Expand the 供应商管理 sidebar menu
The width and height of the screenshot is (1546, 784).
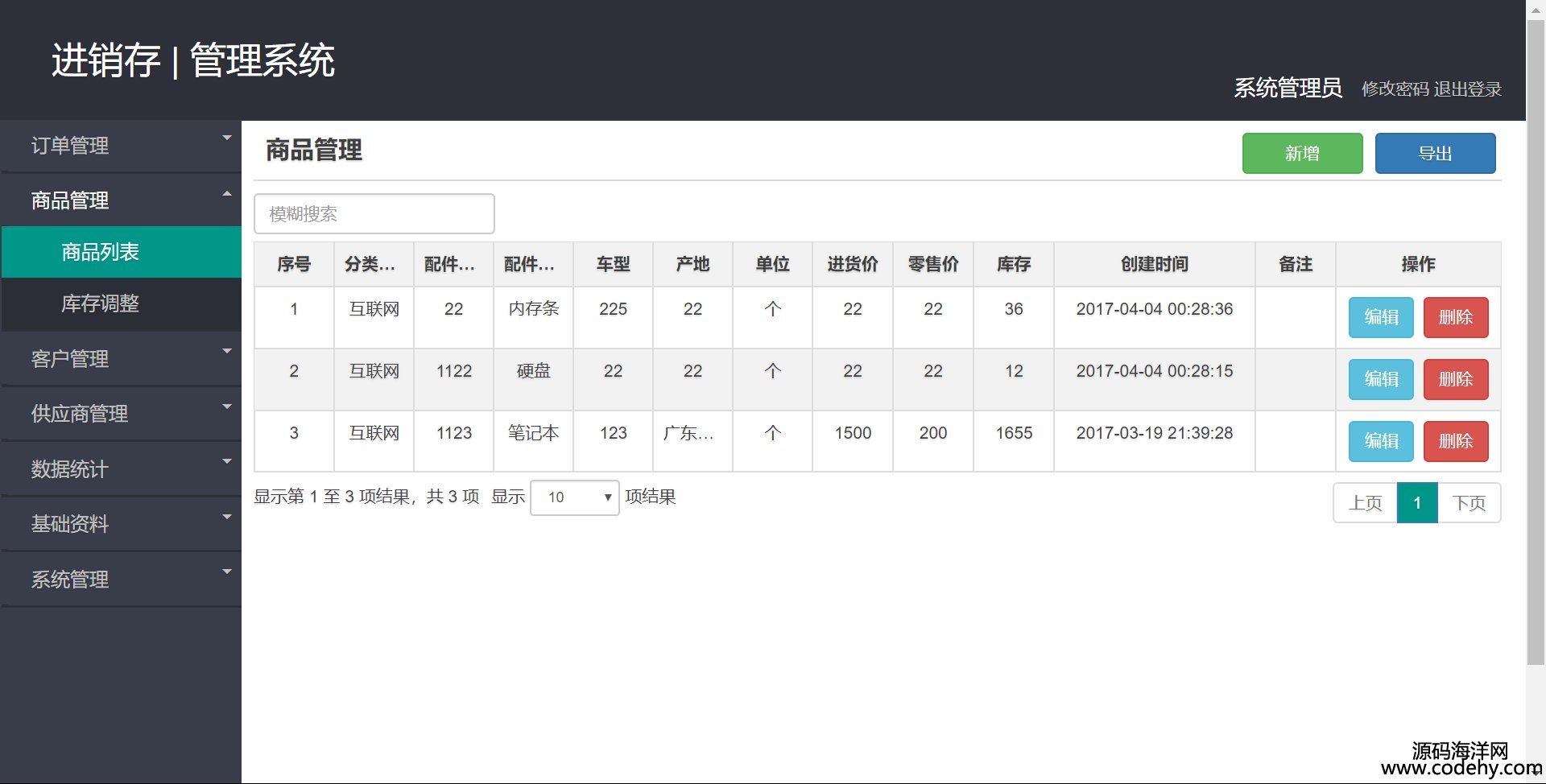coord(121,414)
